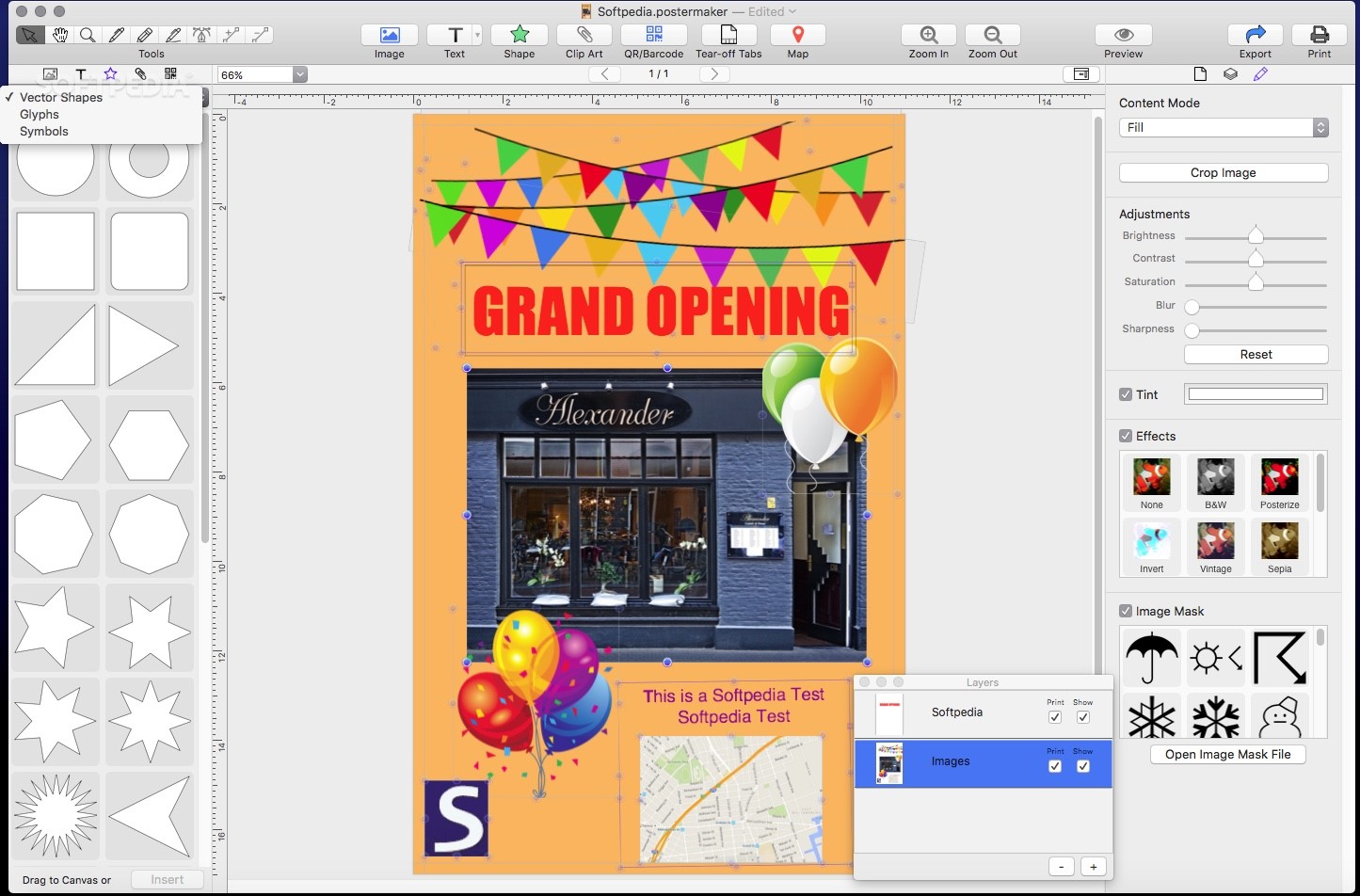Image resolution: width=1360 pixels, height=896 pixels.
Task: Open the Preview eye icon
Action: (1123, 35)
